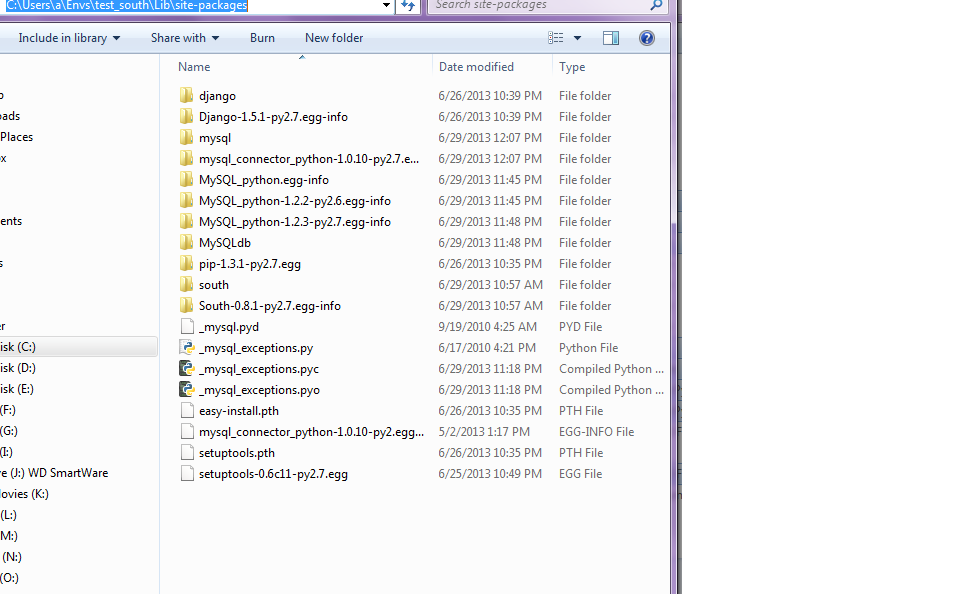This screenshot has width=960, height=594.
Task: Click Recent Places in the navigation pane
Action: click(x=17, y=137)
